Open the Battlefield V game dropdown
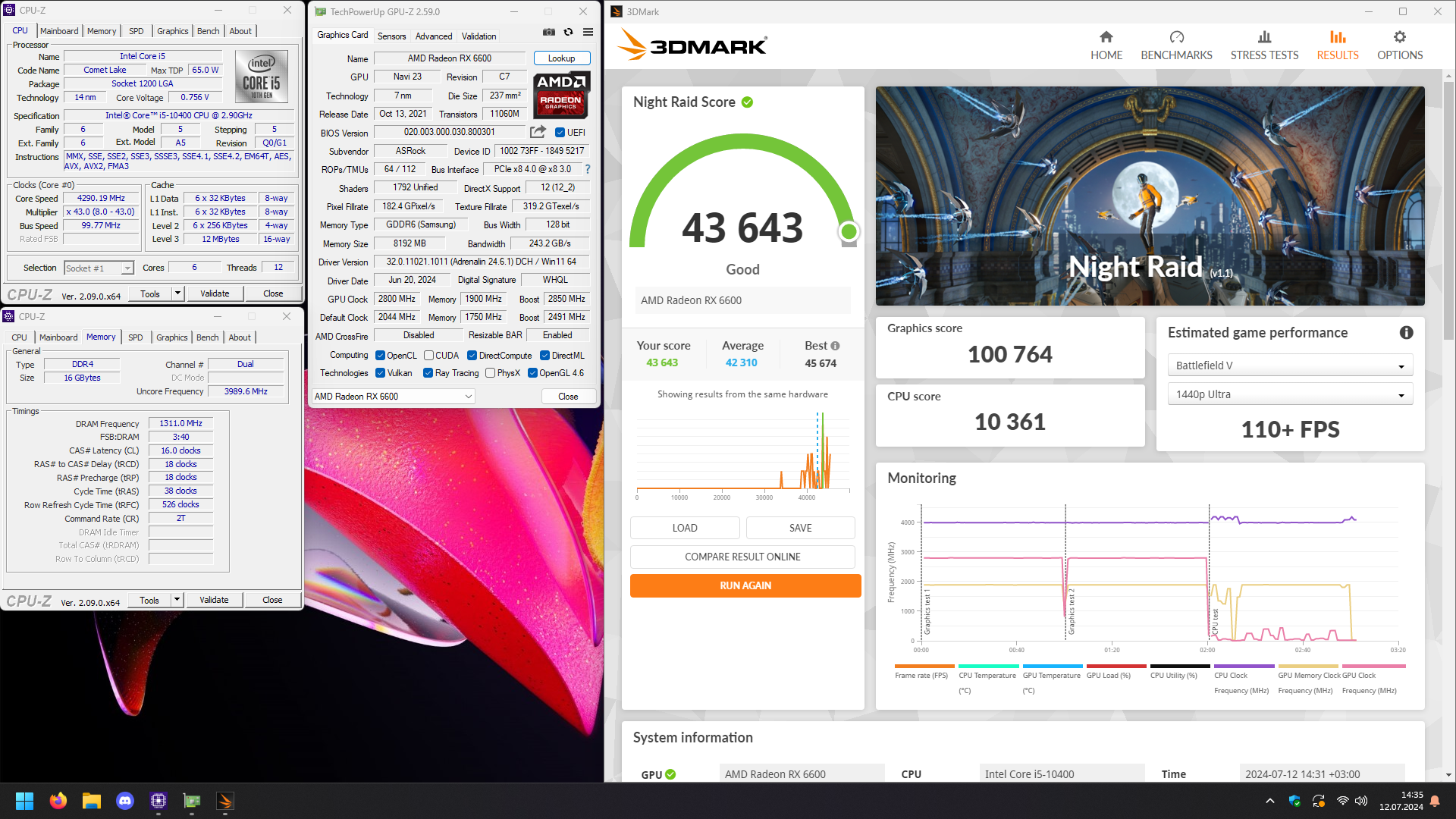 [x=1290, y=366]
